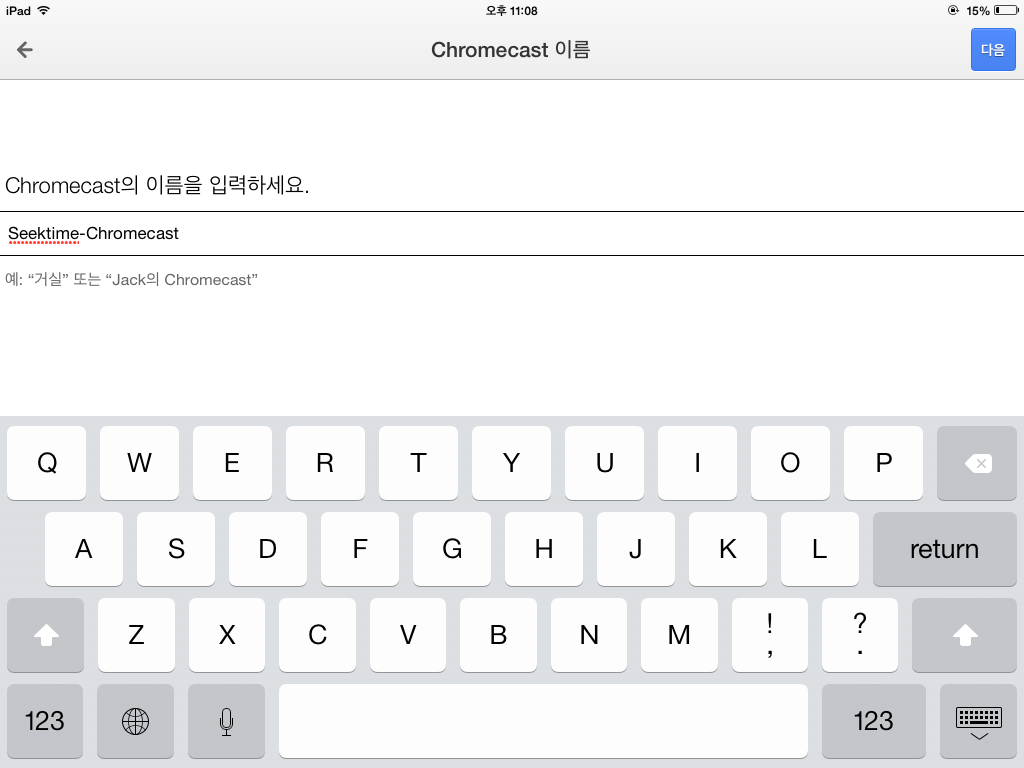
Task: Focus the Seektime-Chromecast name field
Action: click(512, 233)
